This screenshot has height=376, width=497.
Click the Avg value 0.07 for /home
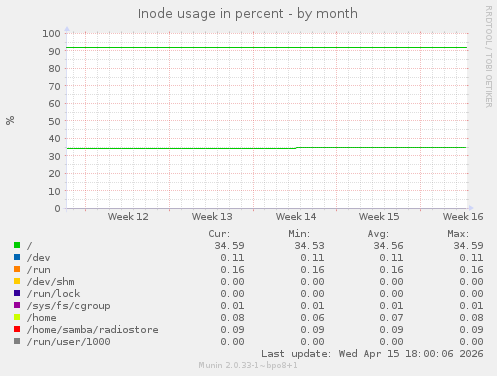click(391, 318)
